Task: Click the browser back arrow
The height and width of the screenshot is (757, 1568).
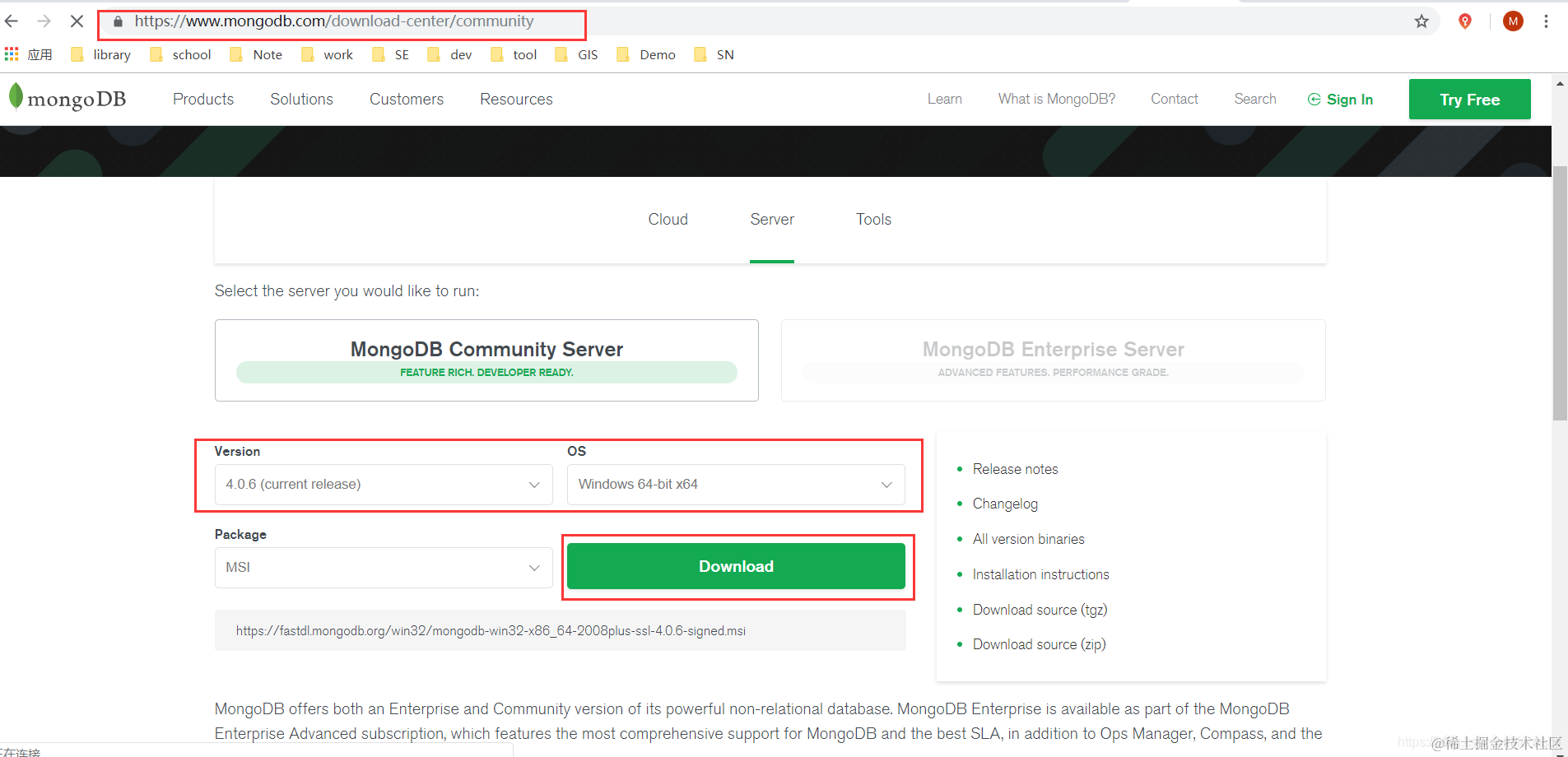Action: coord(12,21)
